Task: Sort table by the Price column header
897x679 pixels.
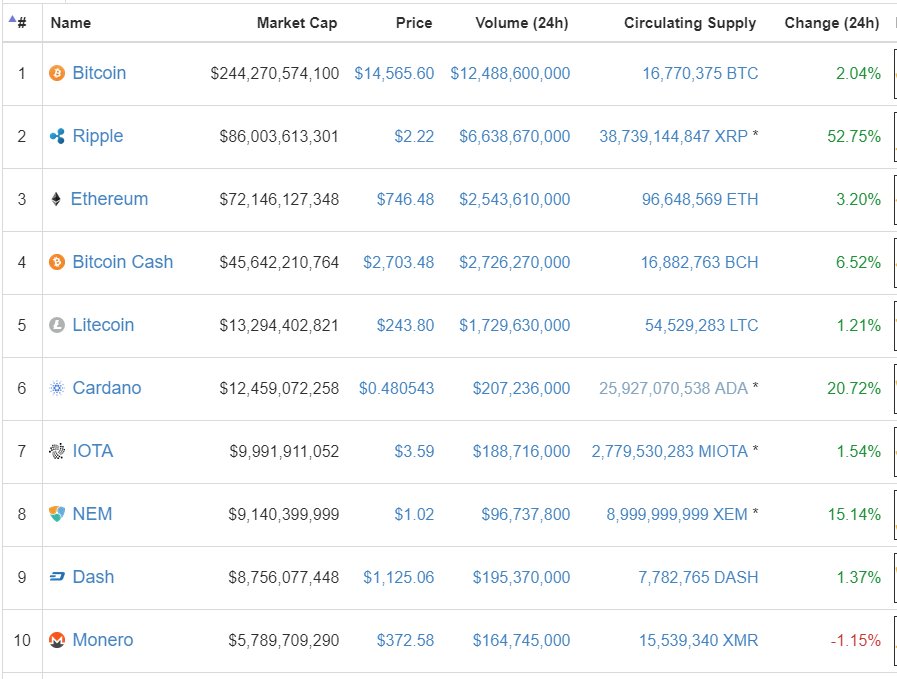Action: (x=414, y=23)
